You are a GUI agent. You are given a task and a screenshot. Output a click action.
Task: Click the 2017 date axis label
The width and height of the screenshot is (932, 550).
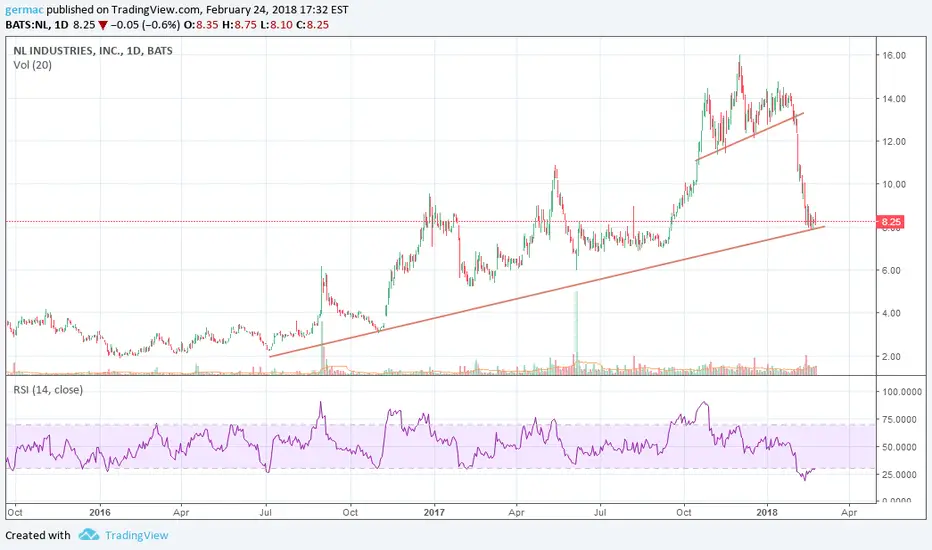(x=434, y=512)
